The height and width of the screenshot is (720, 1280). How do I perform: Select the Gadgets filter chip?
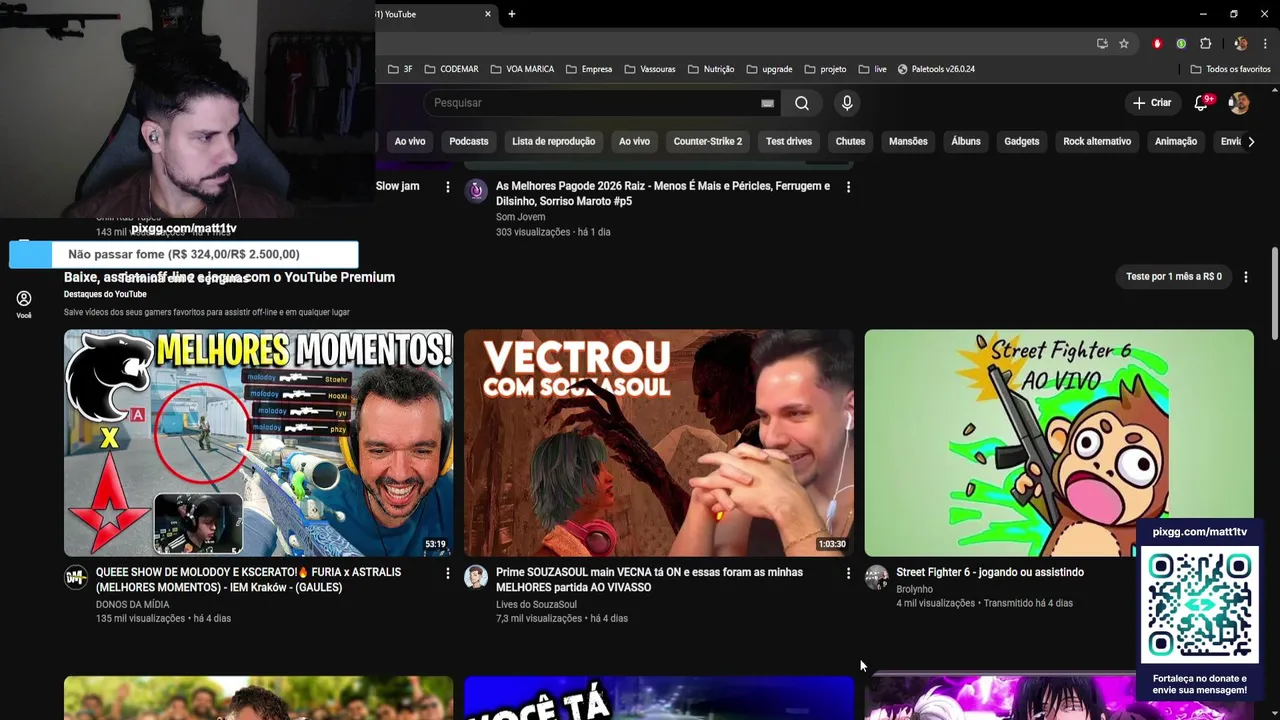tap(1022, 141)
